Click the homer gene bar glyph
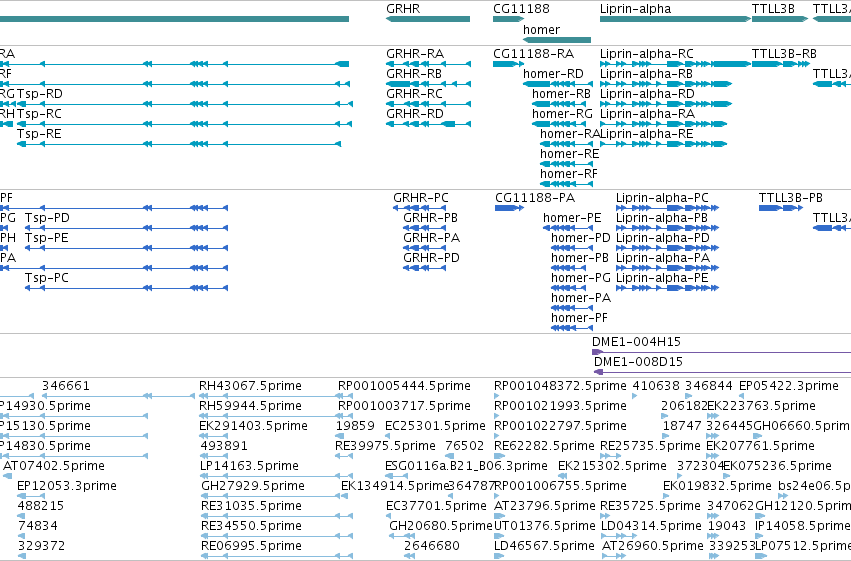This screenshot has width=851, height=561. (557, 40)
